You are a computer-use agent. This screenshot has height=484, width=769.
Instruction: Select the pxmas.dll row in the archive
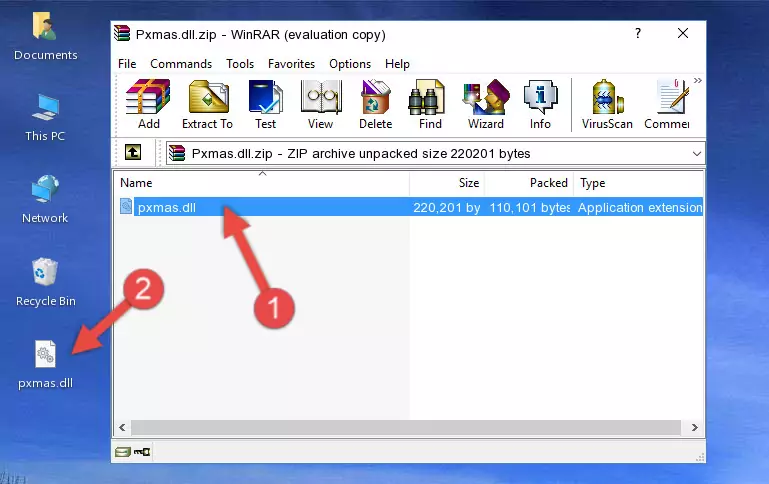pos(411,207)
